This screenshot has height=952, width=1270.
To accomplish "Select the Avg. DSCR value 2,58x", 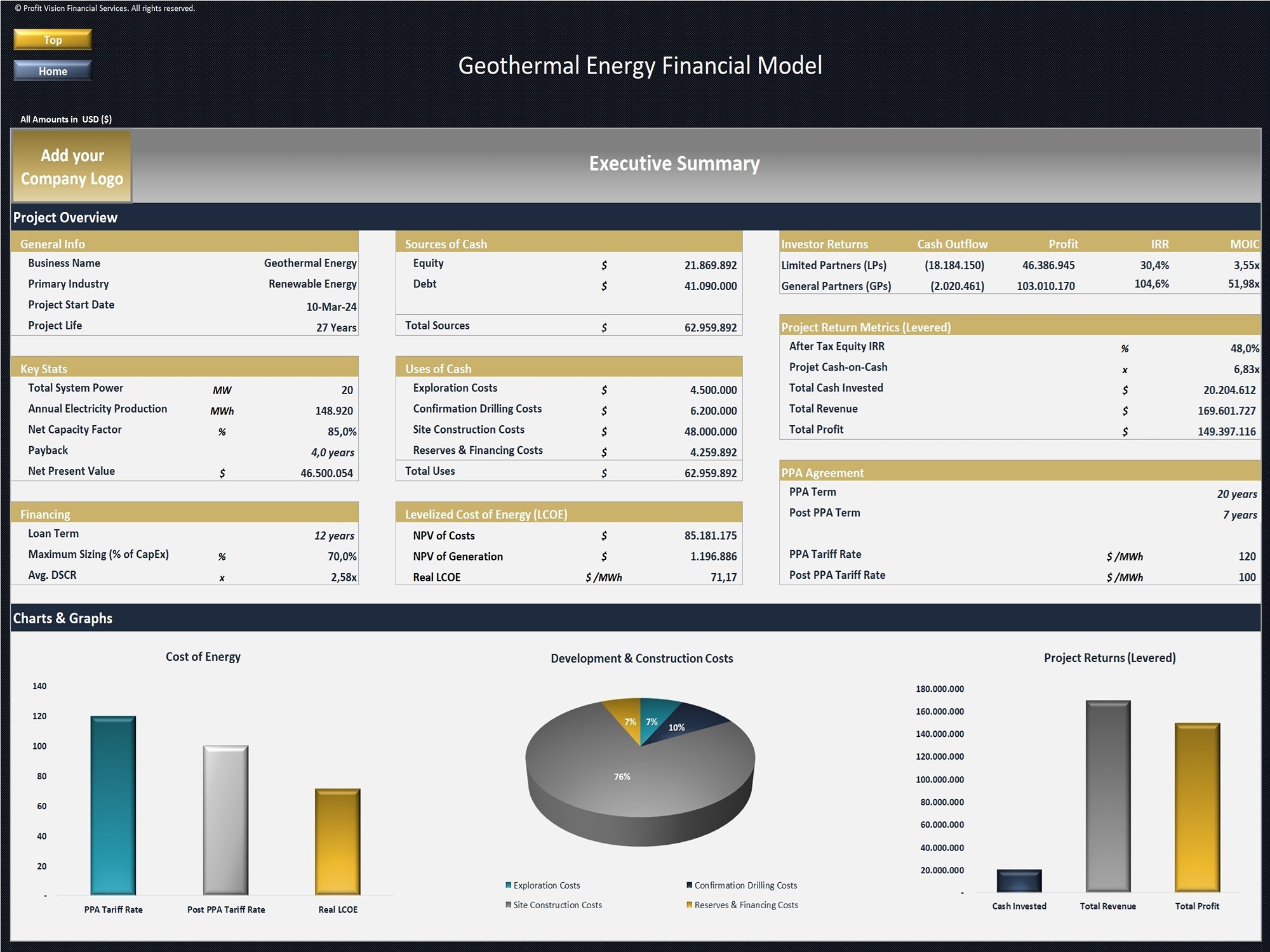I will [344, 578].
